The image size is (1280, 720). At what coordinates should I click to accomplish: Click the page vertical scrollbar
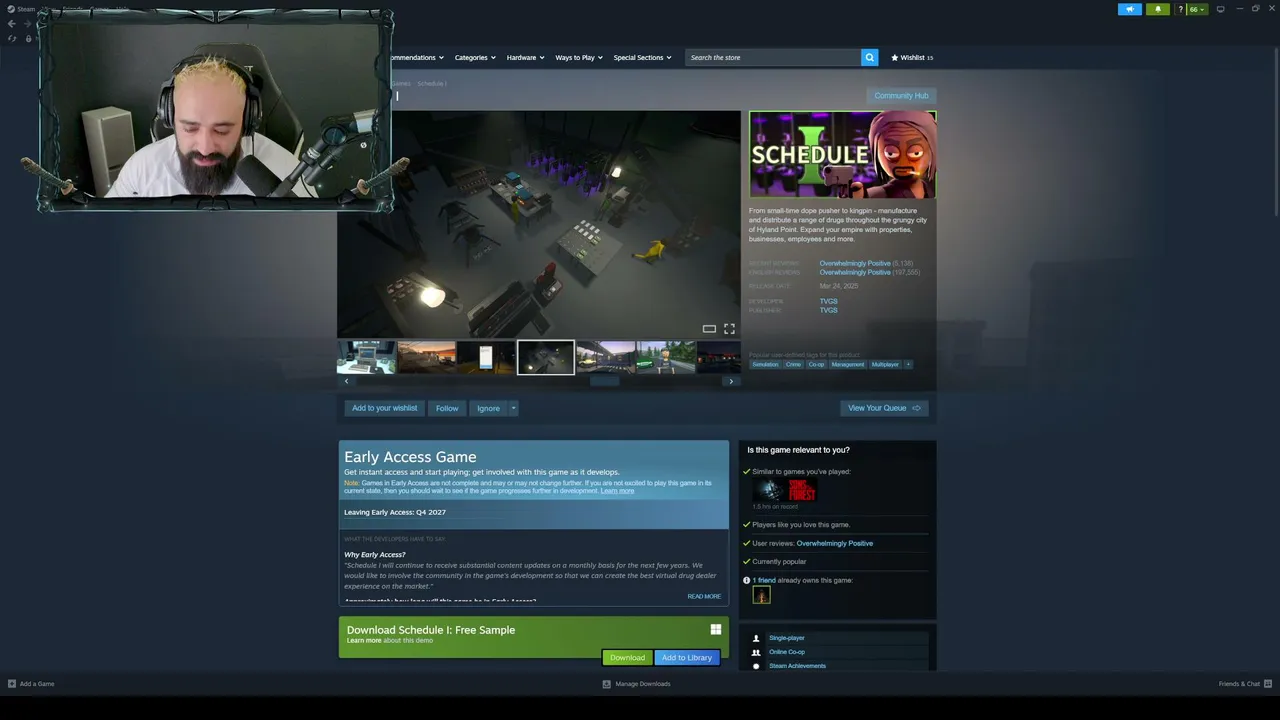pyautogui.click(x=1275, y=130)
